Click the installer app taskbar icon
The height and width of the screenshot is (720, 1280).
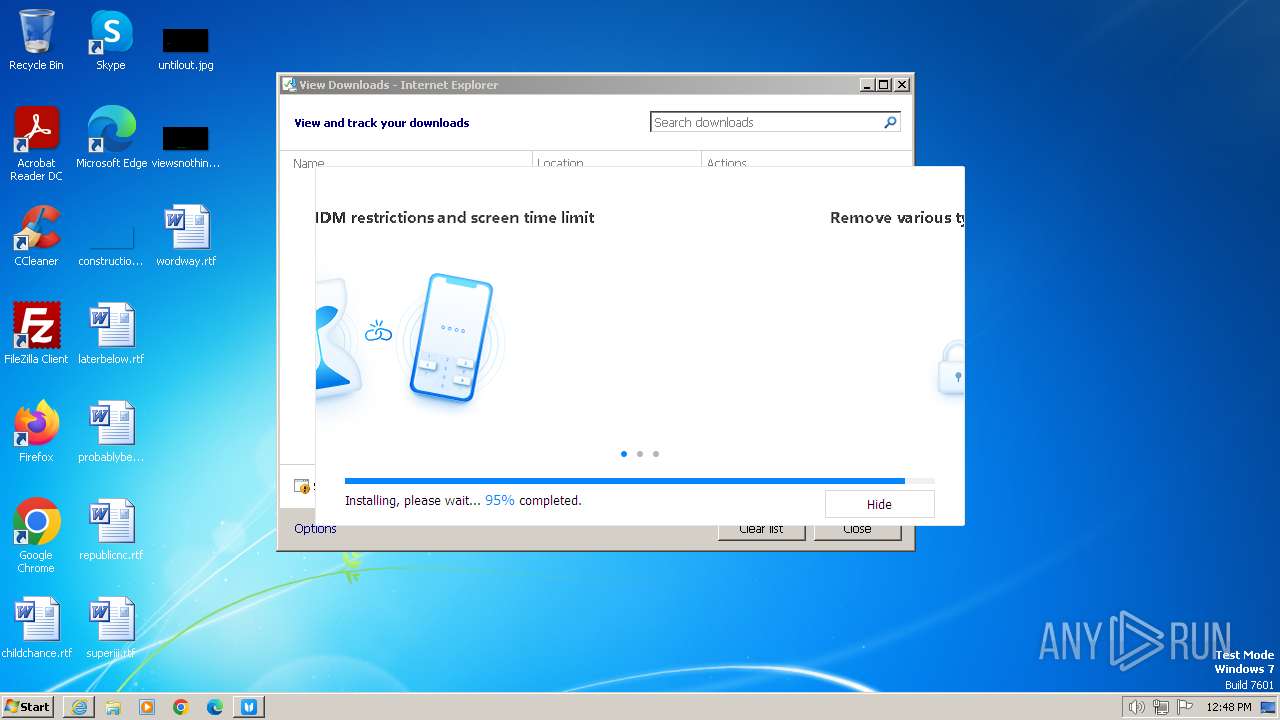[x=249, y=707]
